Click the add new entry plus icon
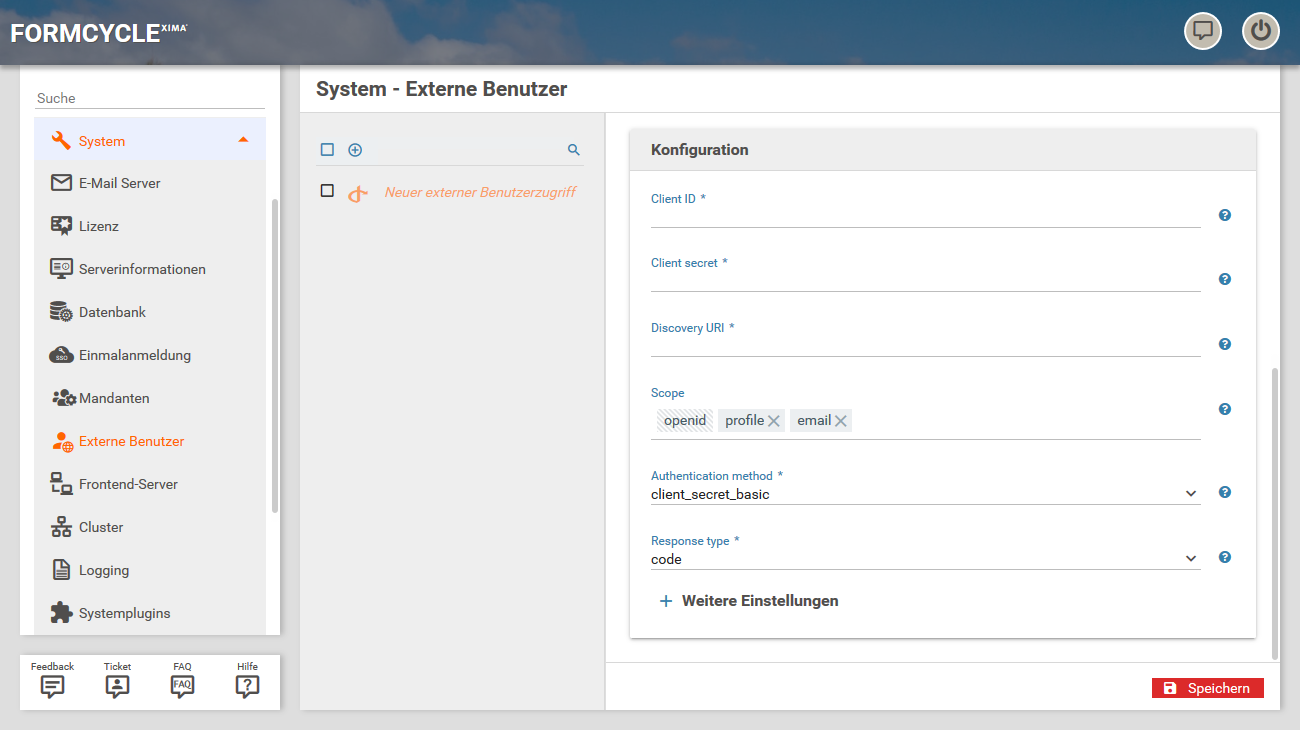This screenshot has width=1300, height=730. (355, 150)
